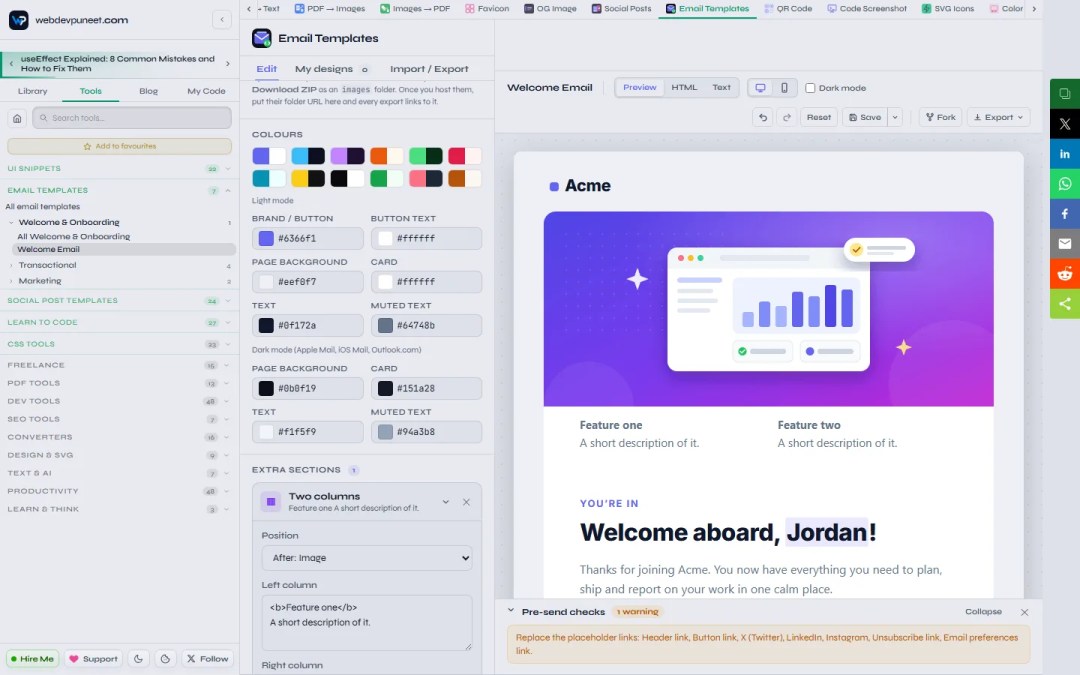Collapse the Two columns section with its chevron
Image resolution: width=1080 pixels, height=675 pixels.
click(x=446, y=502)
